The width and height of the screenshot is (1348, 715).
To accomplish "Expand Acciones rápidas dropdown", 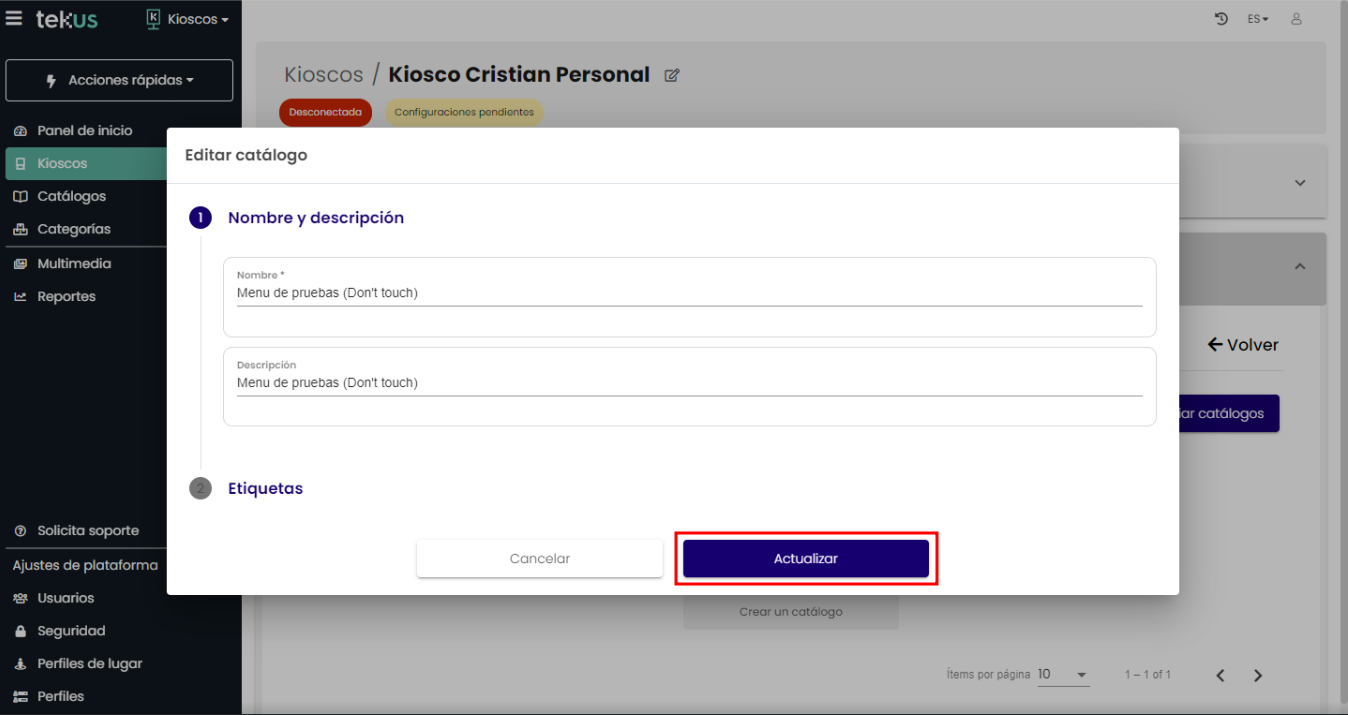I will tap(119, 80).
